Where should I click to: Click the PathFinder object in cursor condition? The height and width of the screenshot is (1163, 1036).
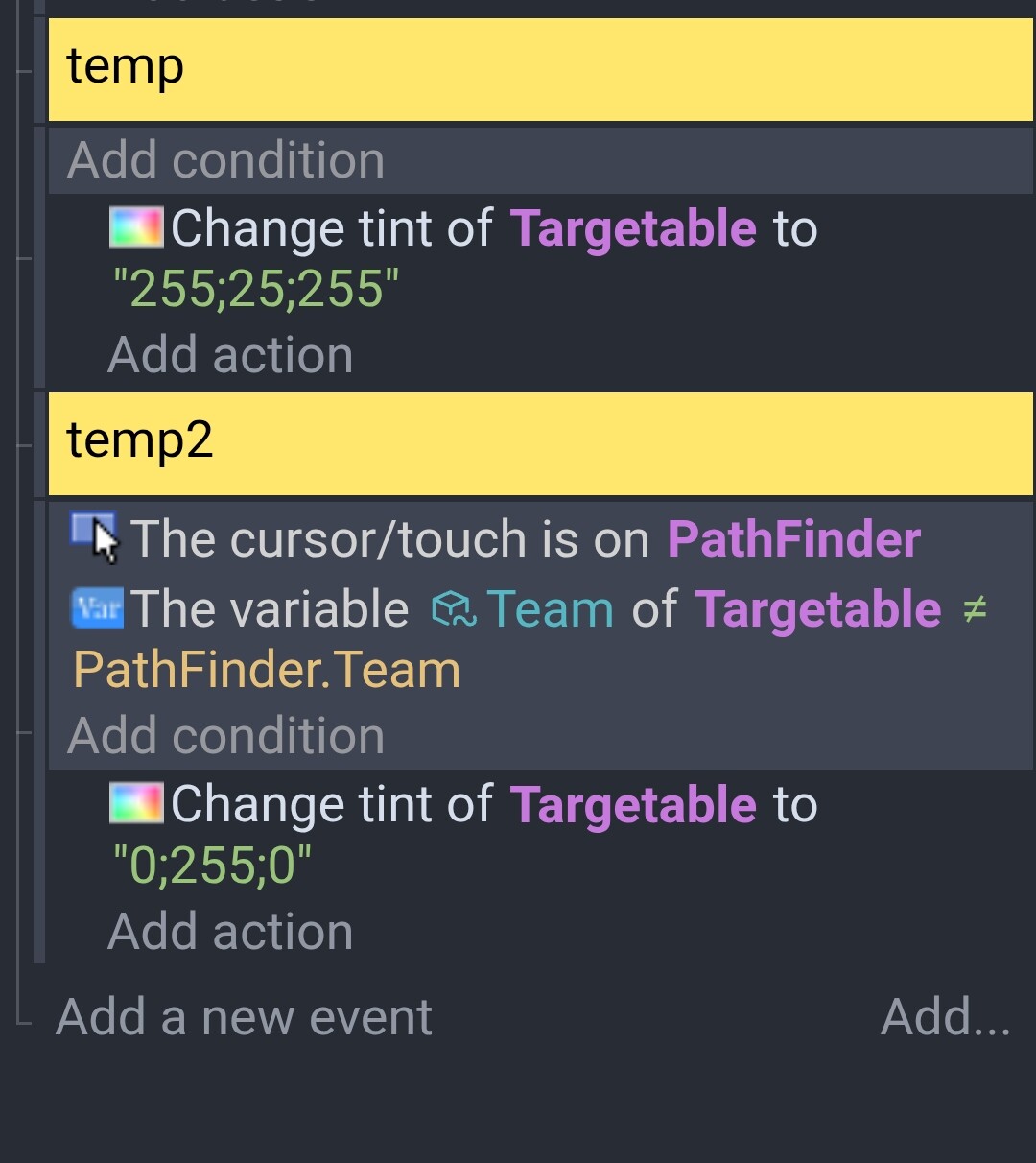pyautogui.click(x=793, y=539)
